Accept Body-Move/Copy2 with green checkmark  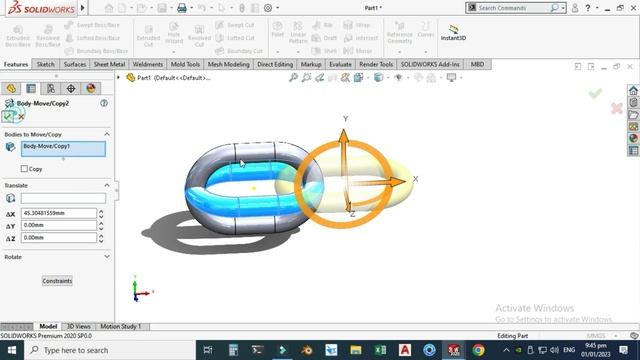[8, 117]
